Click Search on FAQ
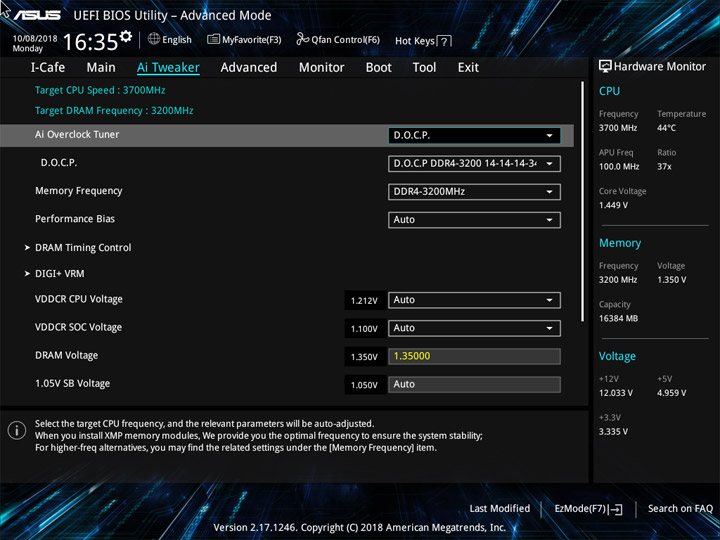 pos(680,509)
